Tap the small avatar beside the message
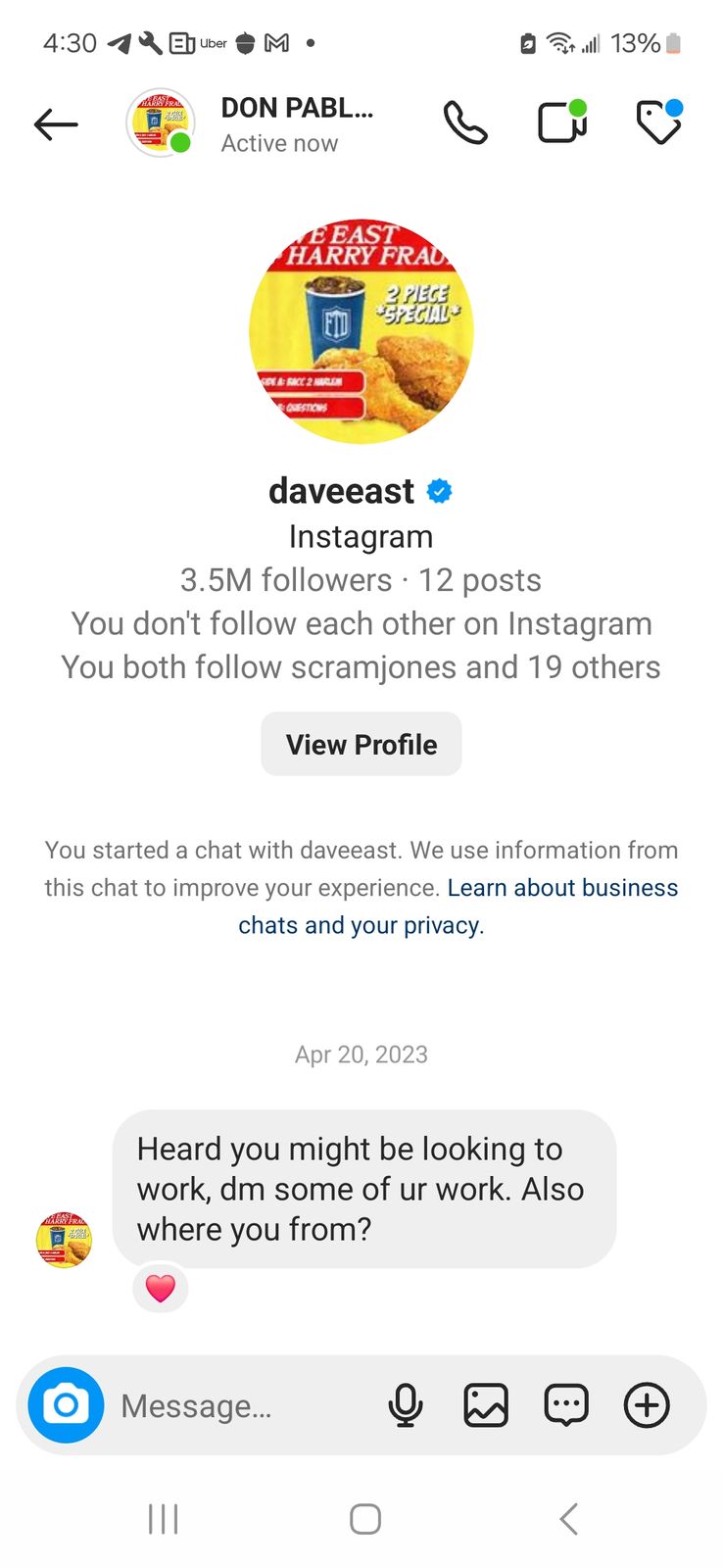The image size is (723, 1568). [x=65, y=1239]
